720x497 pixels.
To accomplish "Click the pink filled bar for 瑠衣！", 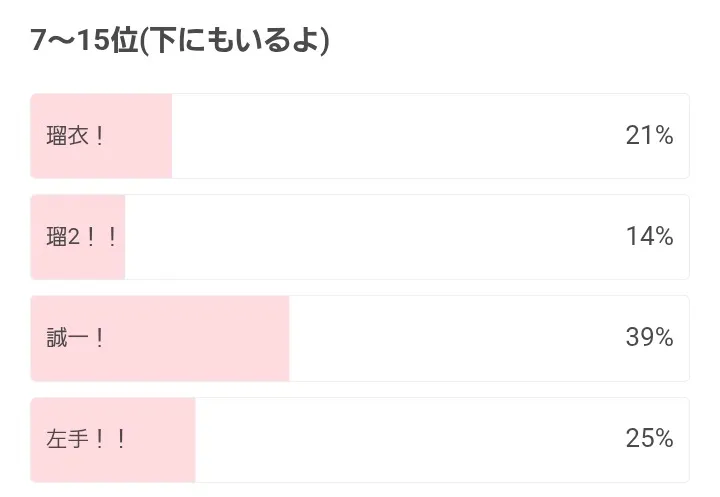I will click(140, 136).
